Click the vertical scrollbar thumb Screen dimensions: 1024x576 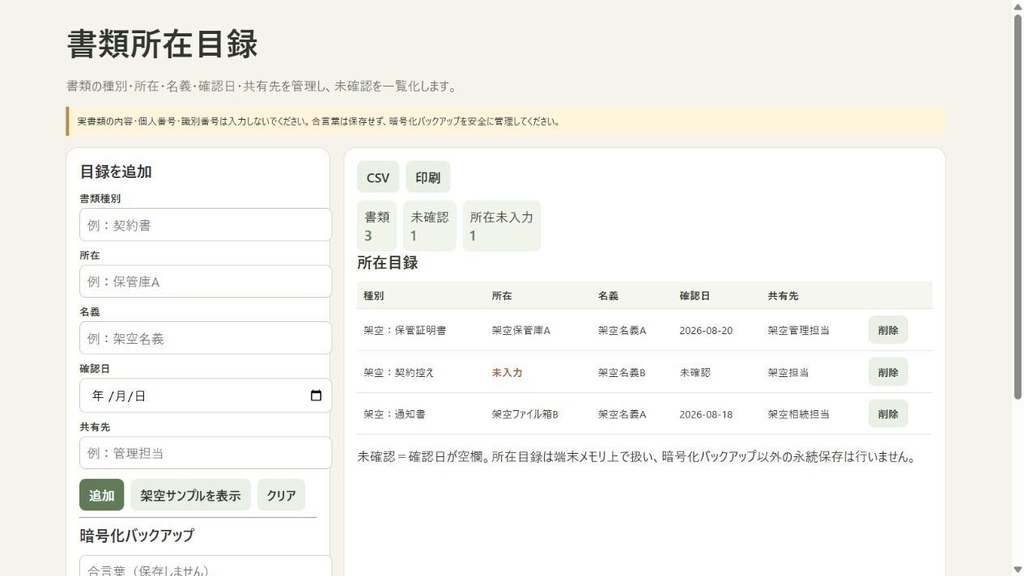(x=1017, y=206)
